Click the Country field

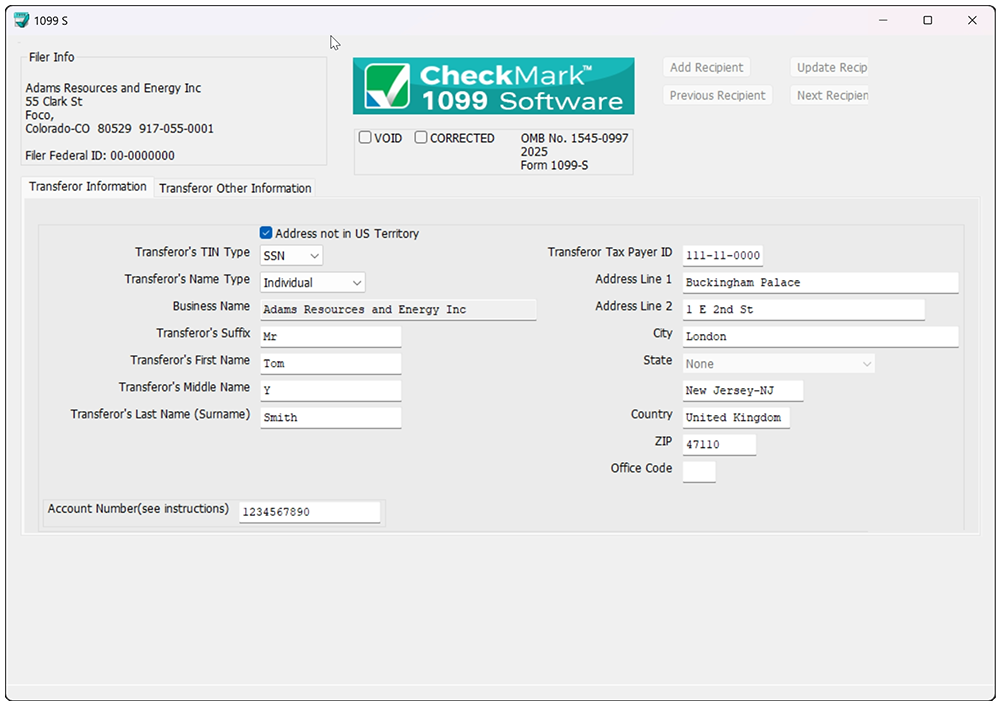(736, 418)
